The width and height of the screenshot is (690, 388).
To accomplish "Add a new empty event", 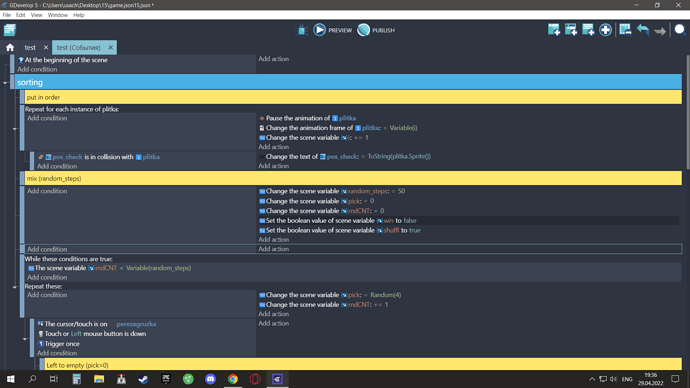I will (554, 30).
